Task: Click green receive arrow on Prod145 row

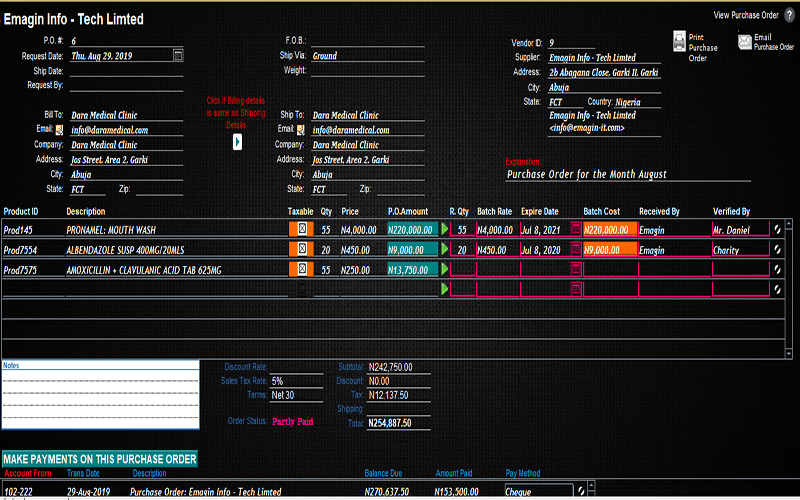Action: [445, 229]
